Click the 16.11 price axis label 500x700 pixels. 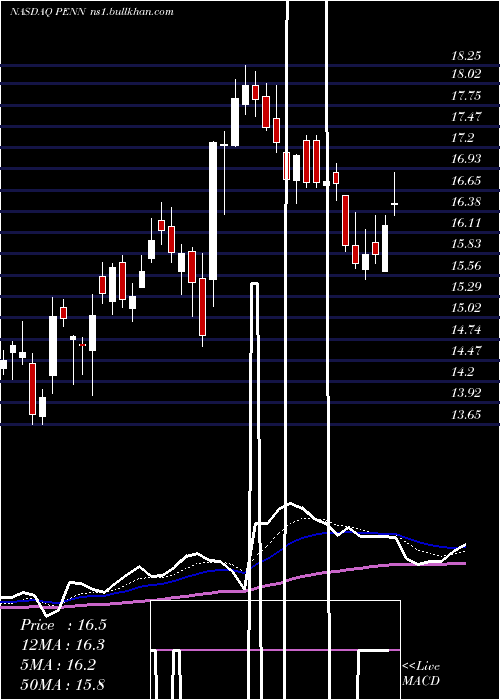coord(467,222)
